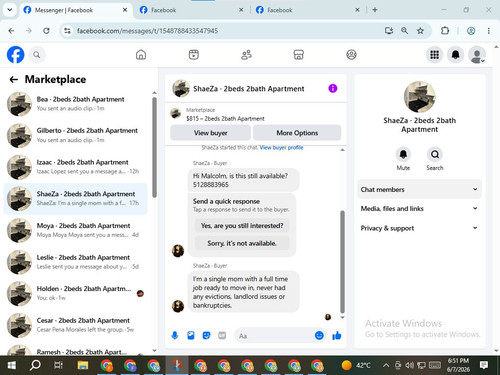
Task: Click the back arrow beside Marketplace
Action: click(x=14, y=79)
